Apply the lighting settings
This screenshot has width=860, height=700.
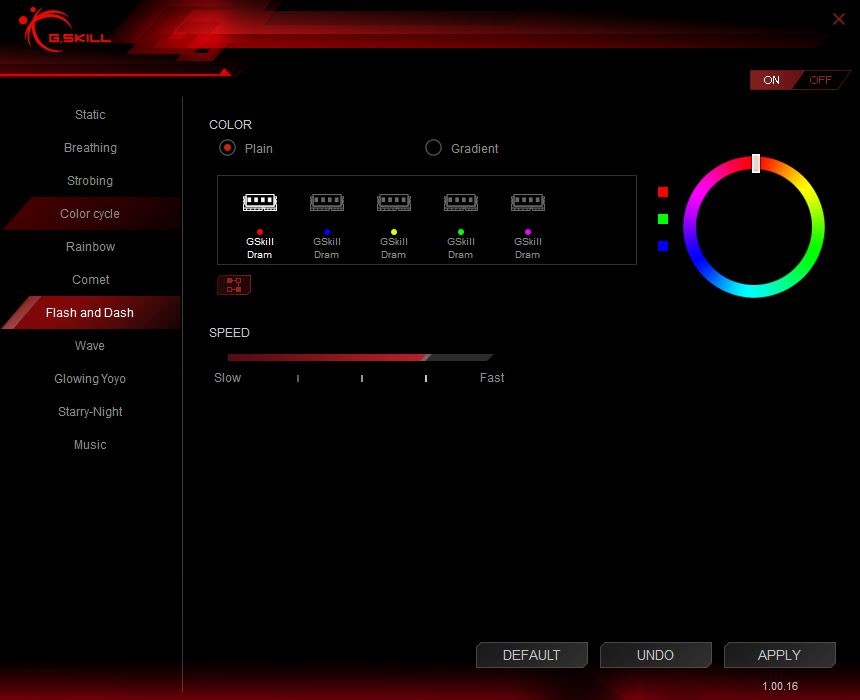tap(779, 655)
